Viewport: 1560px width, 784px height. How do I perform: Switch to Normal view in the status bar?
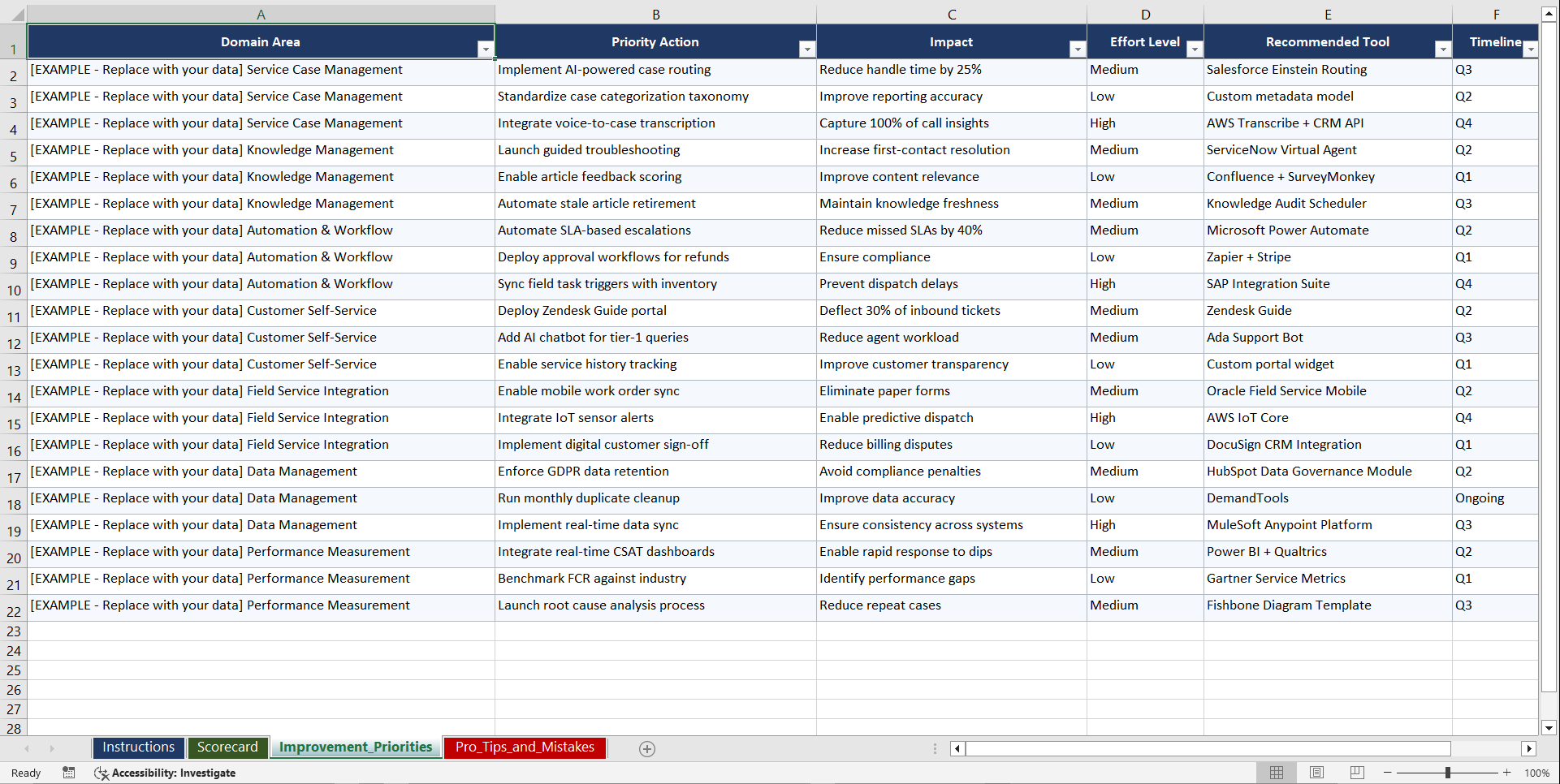coord(1277,773)
